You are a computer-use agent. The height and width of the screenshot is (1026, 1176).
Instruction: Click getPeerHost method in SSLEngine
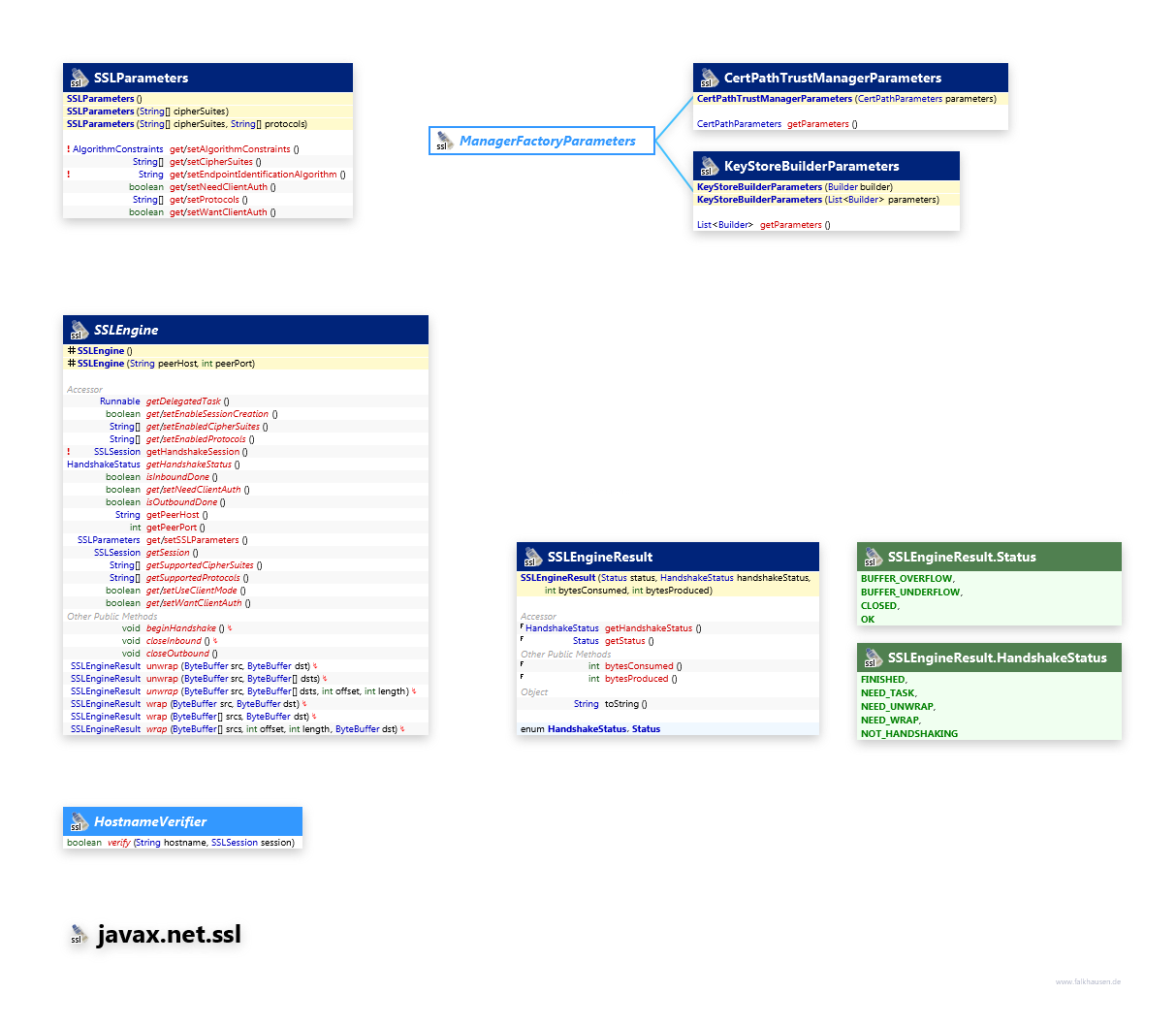click(x=173, y=515)
